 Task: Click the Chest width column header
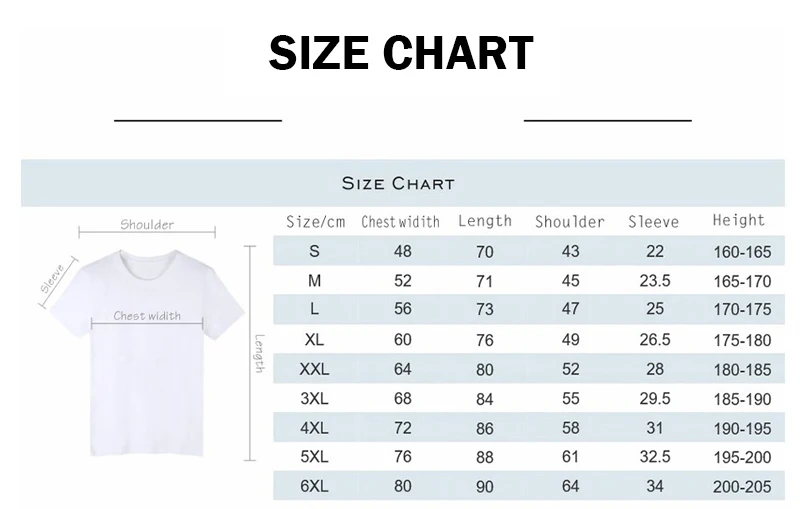tap(400, 222)
